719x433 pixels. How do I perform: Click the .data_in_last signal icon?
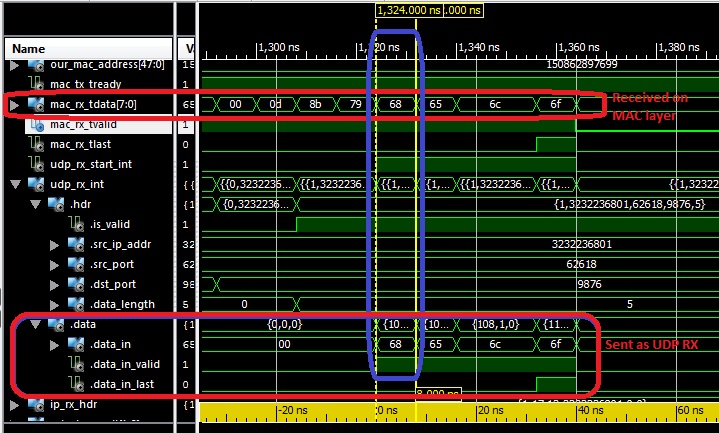click(76, 384)
